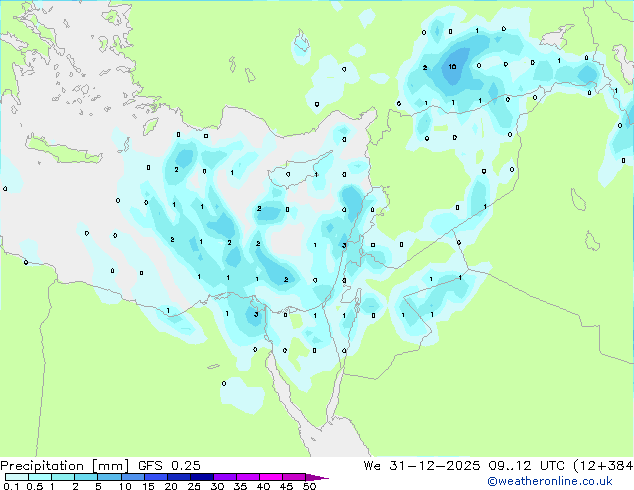The width and height of the screenshot is (634, 490).
Task: Click the 'We 31-12-2025' date text
Action: coord(422,465)
